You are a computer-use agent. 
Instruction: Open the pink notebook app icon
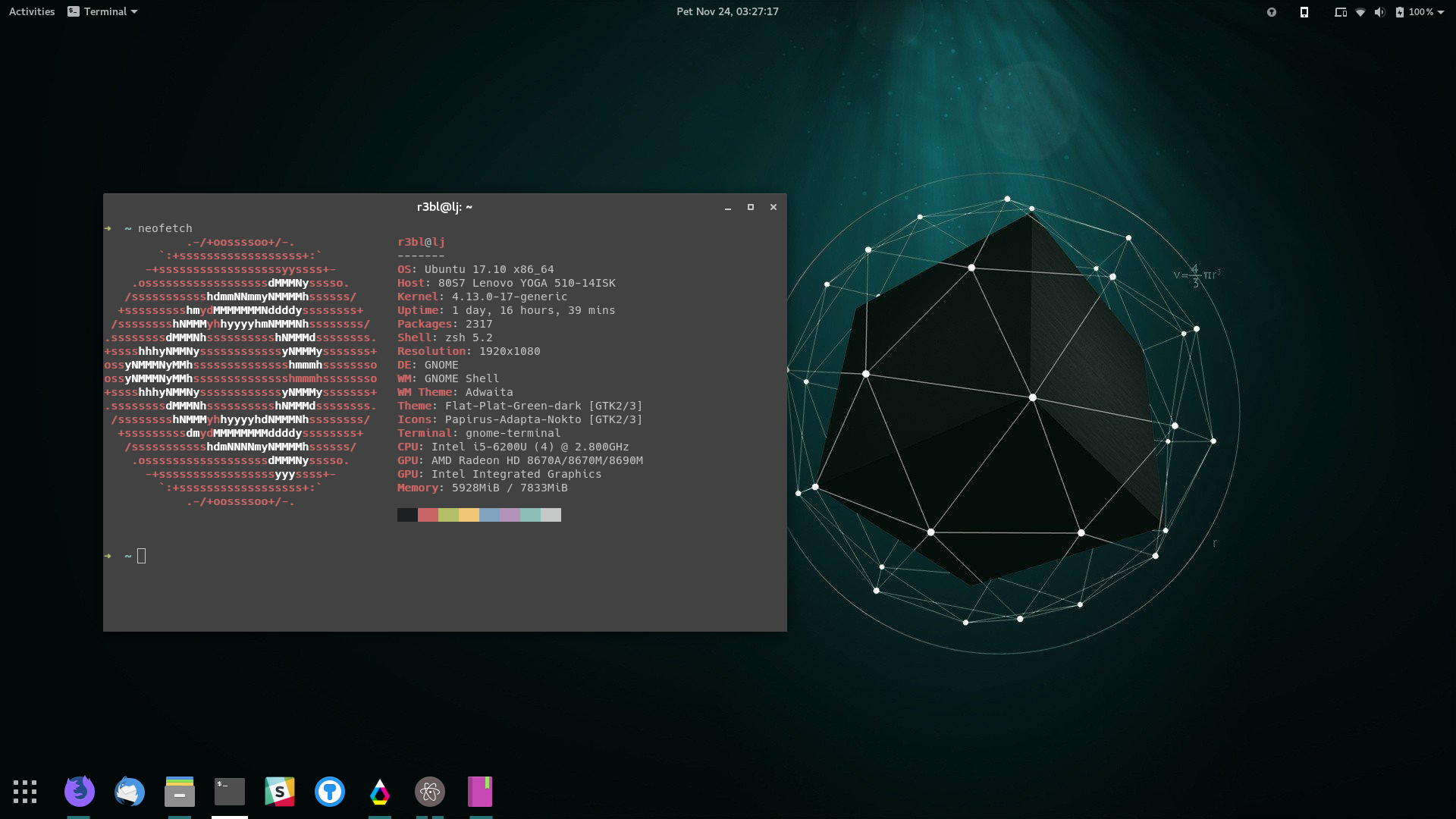pos(480,792)
